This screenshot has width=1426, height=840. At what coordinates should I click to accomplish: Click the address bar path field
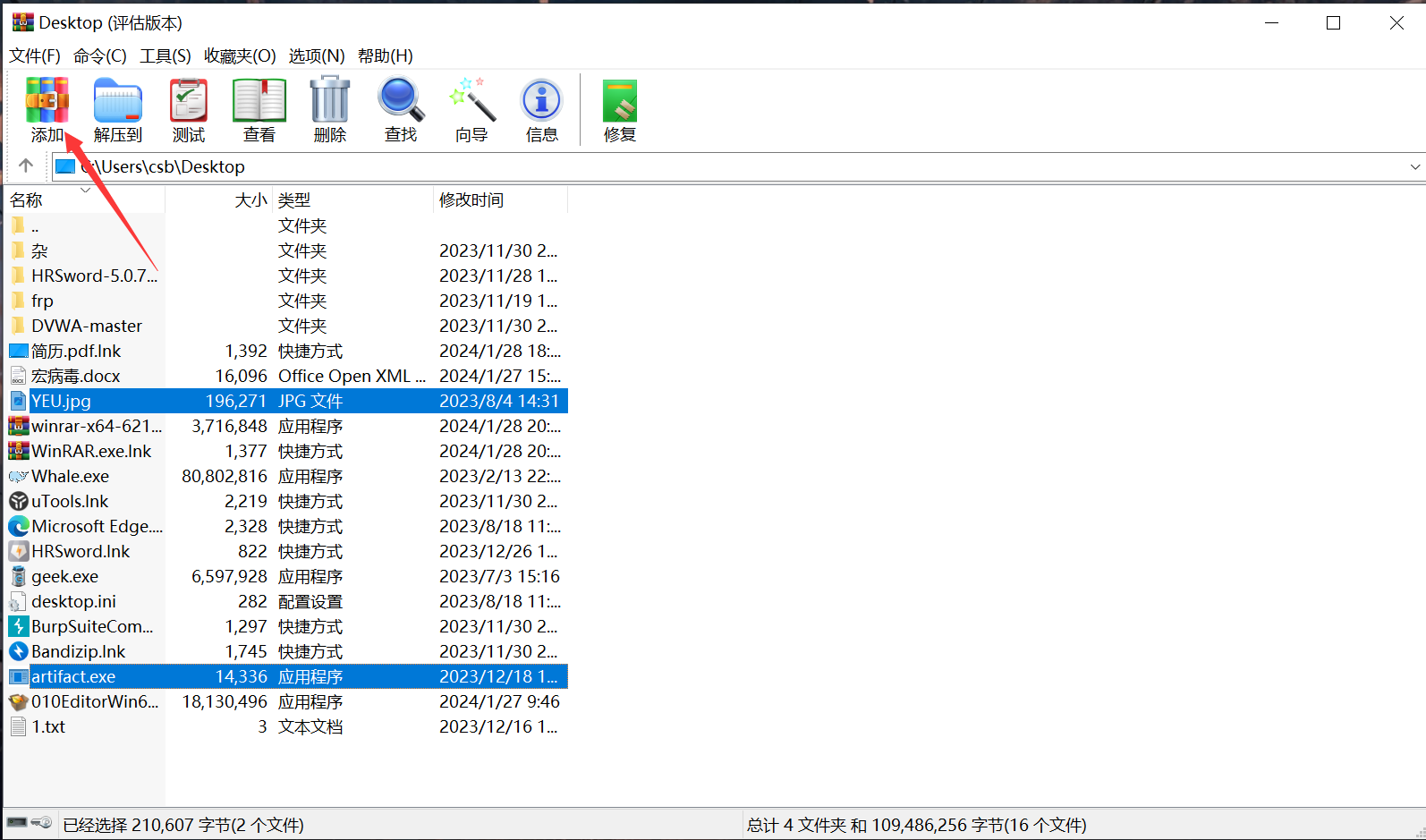tap(738, 166)
